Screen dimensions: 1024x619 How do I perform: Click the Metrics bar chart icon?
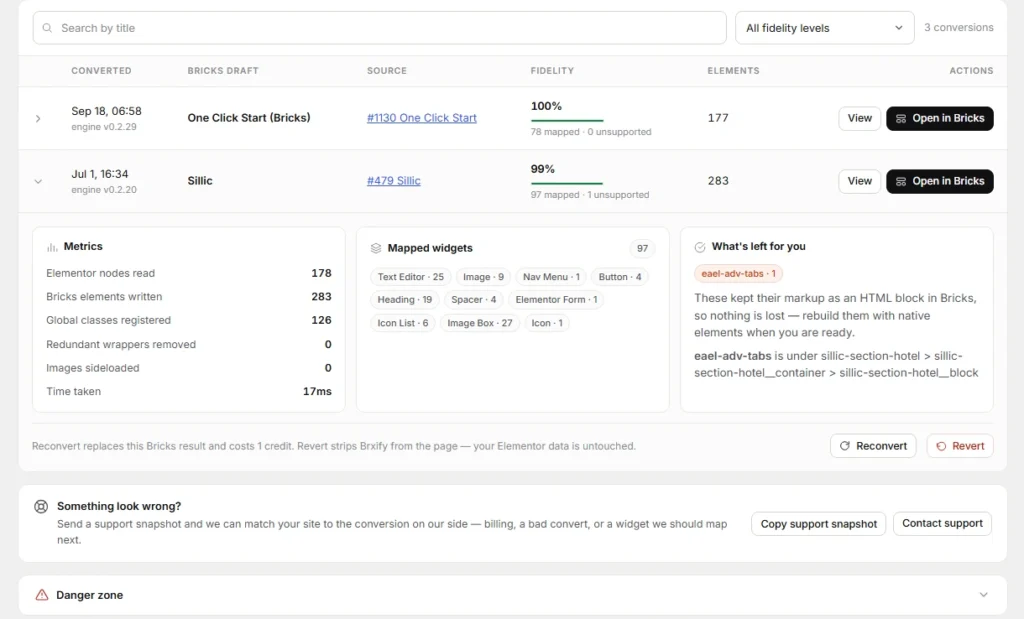coord(52,247)
